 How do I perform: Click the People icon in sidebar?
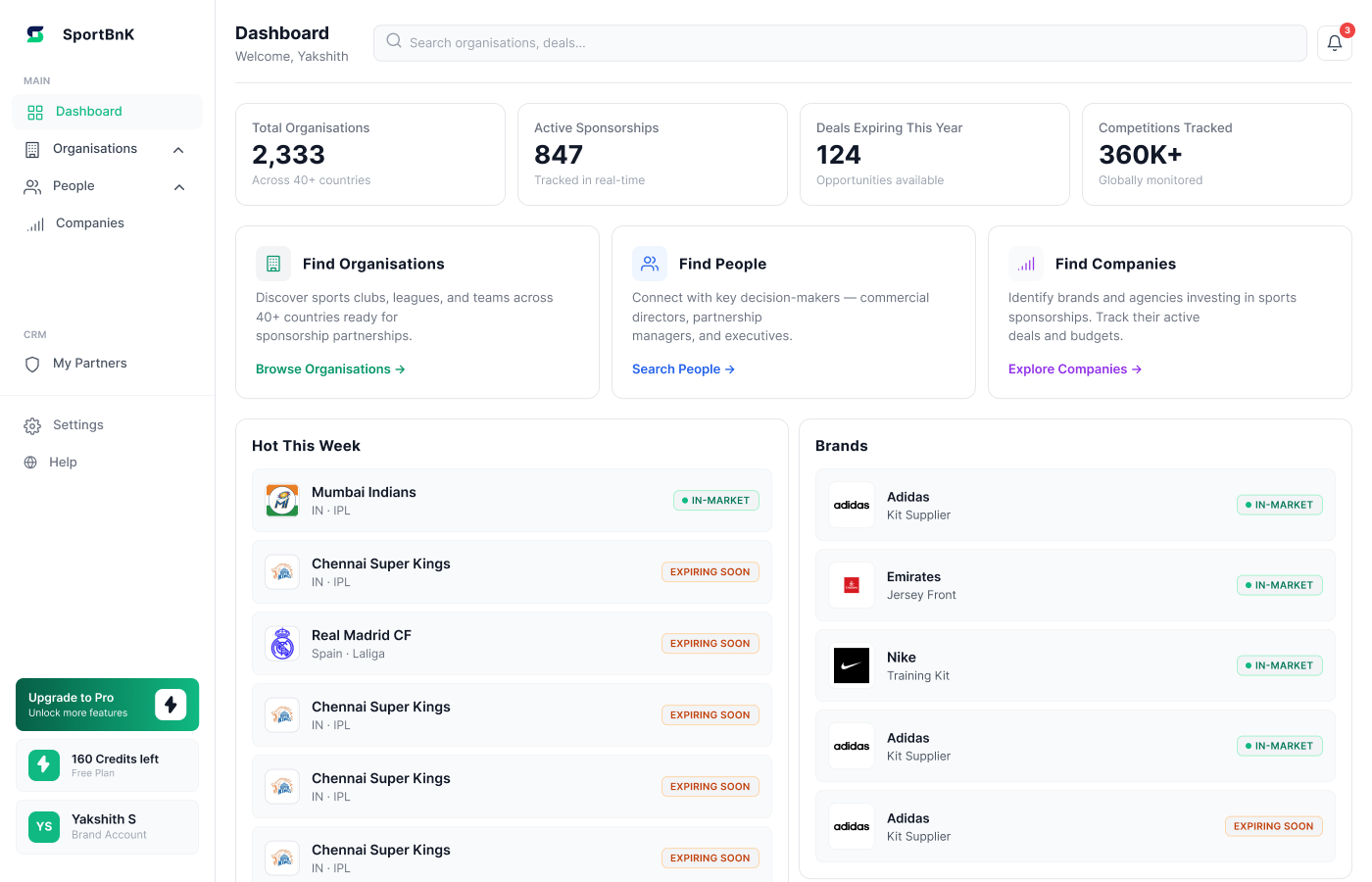pyautogui.click(x=32, y=187)
